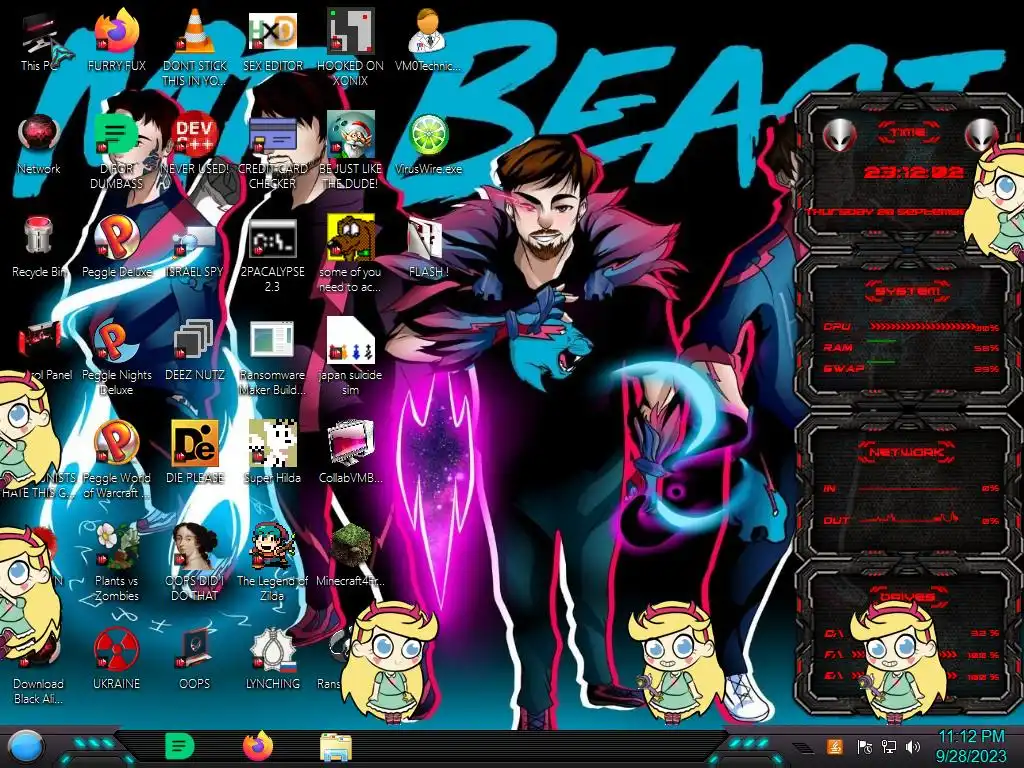Click the CPU usage bar in gadget
This screenshot has width=1024, height=768.
coord(923,327)
